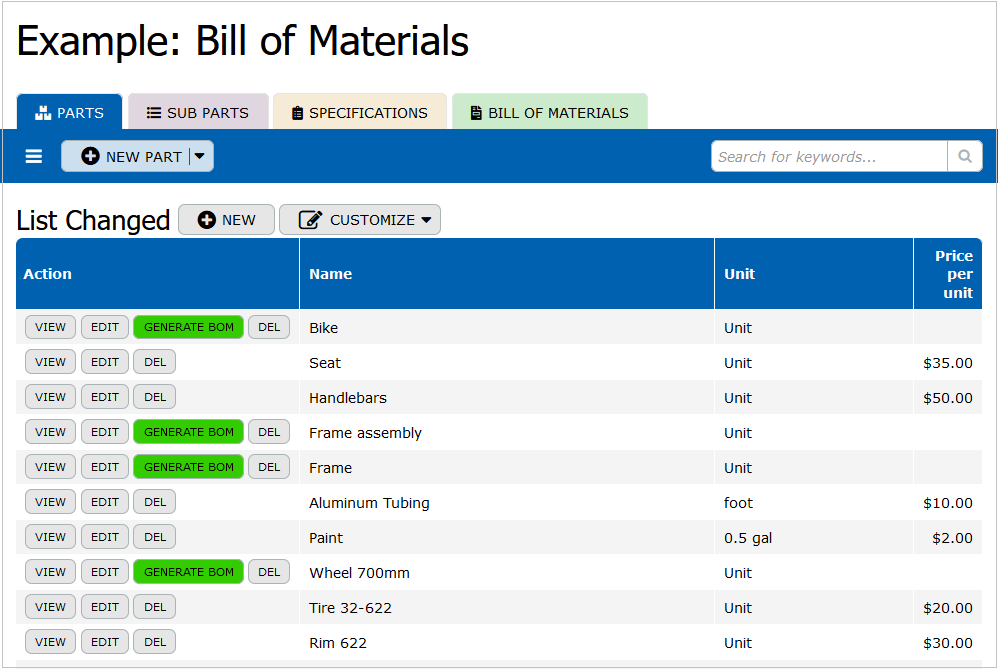Click the Sub Parts list icon
The width and height of the screenshot is (998, 669).
click(x=154, y=113)
